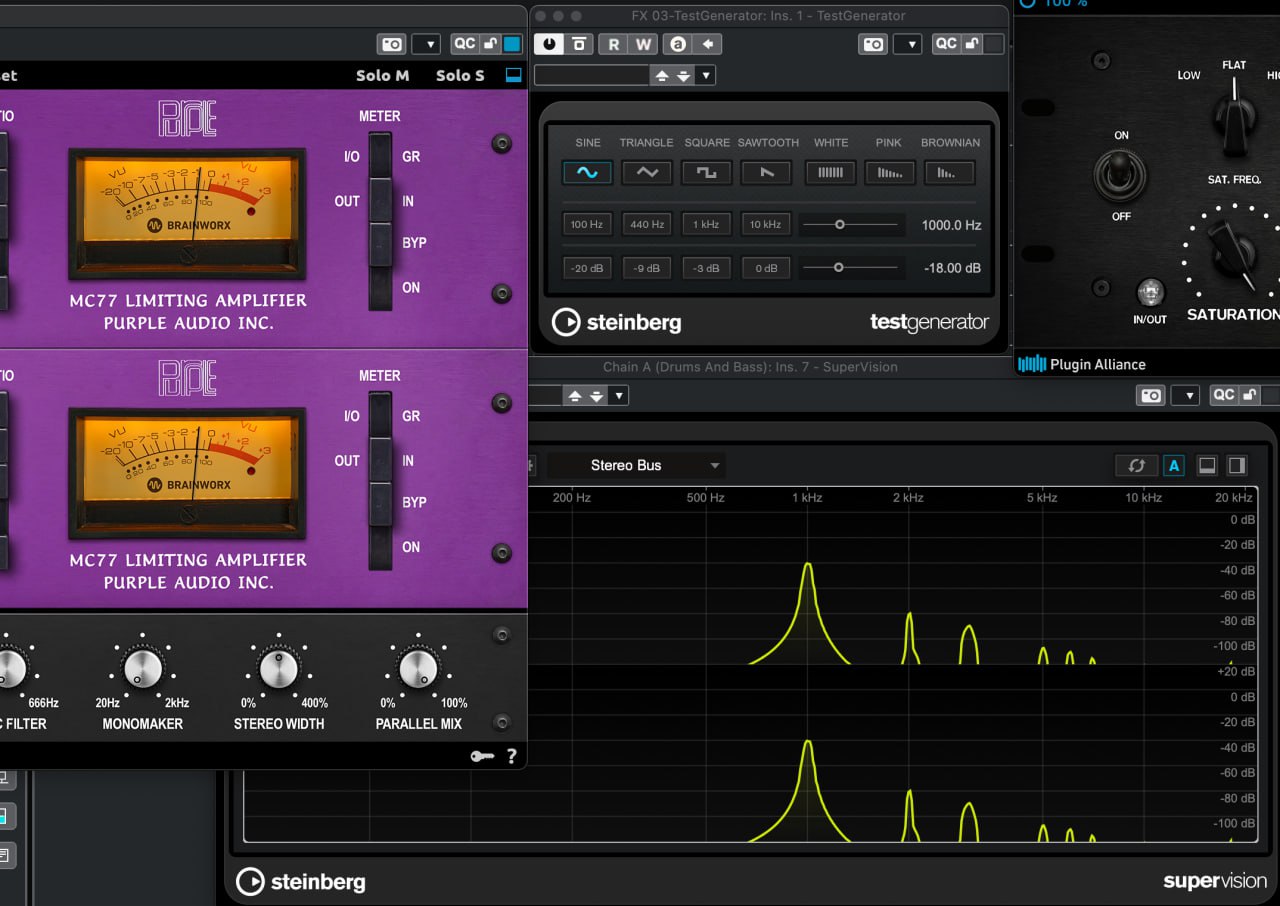This screenshot has height=906, width=1280.
Task: Select the Pink noise generator button
Action: pyautogui.click(x=889, y=172)
